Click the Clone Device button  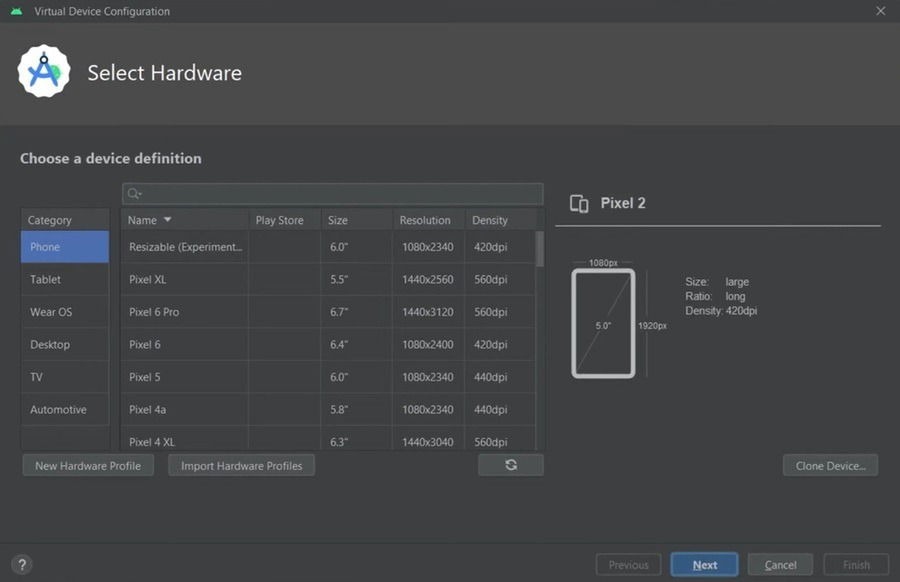830,466
